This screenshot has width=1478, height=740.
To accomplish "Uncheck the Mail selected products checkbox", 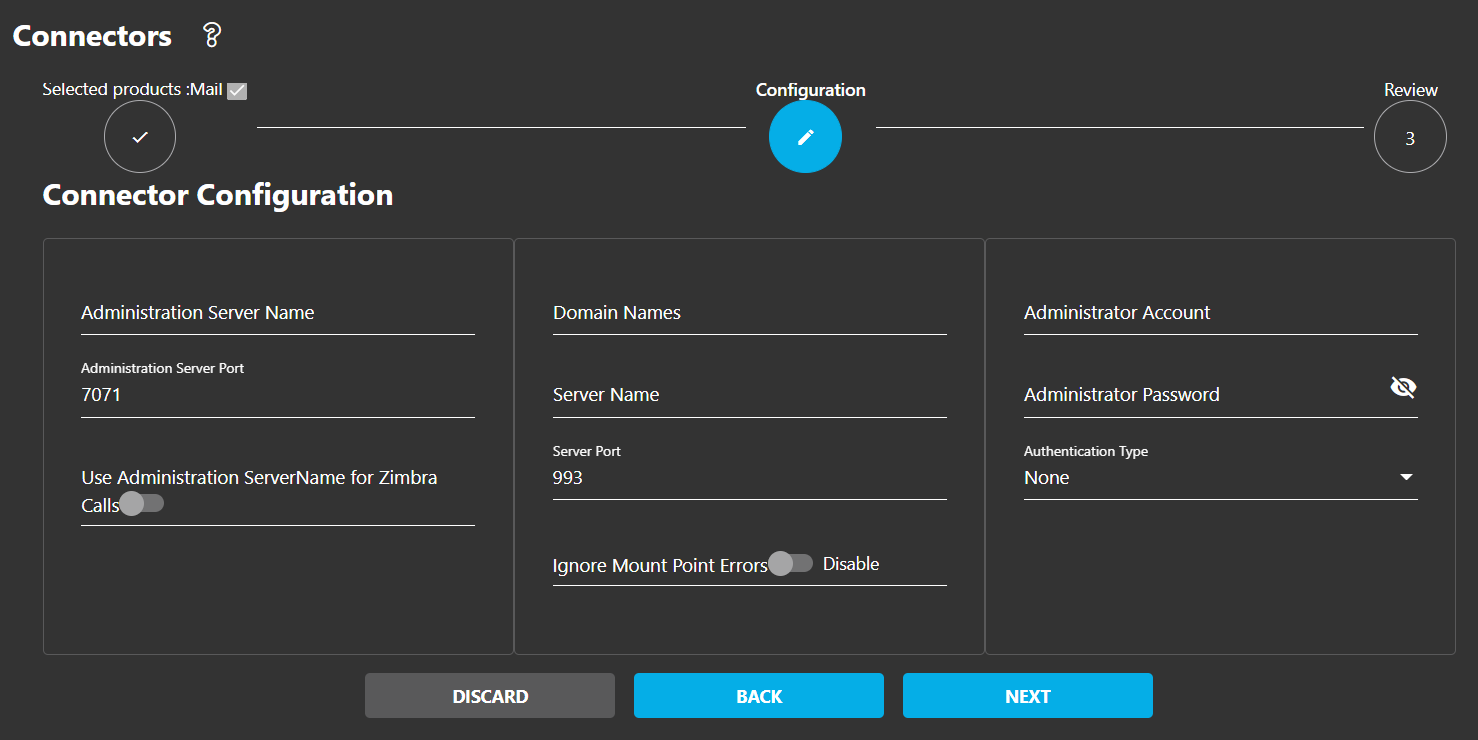I will (236, 90).
